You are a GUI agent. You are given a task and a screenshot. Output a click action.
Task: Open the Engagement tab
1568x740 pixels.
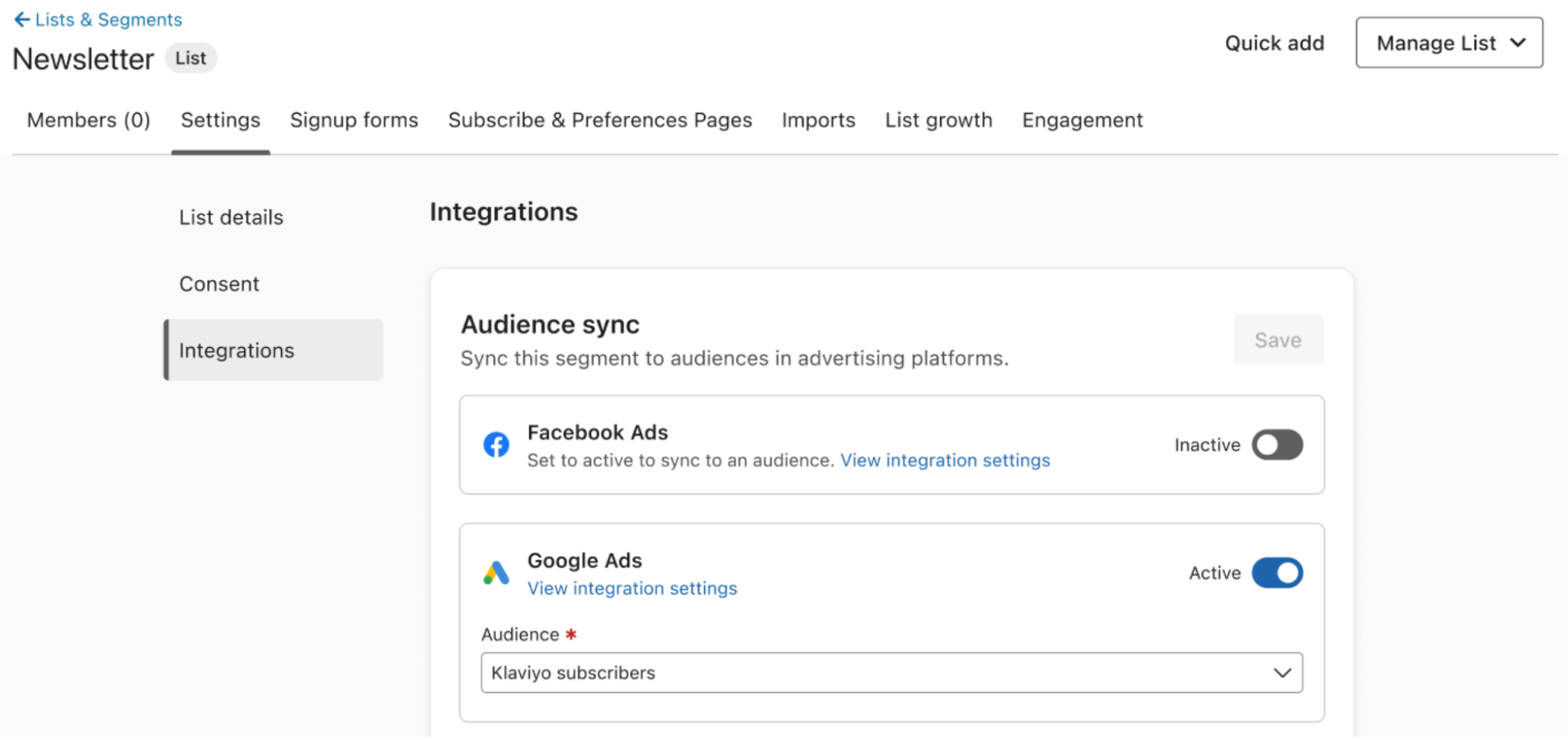click(x=1082, y=120)
